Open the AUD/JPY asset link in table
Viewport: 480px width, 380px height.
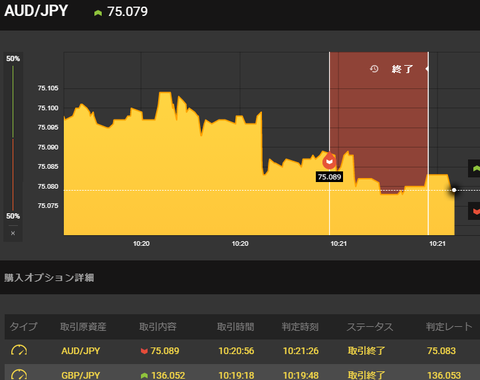[x=81, y=351]
